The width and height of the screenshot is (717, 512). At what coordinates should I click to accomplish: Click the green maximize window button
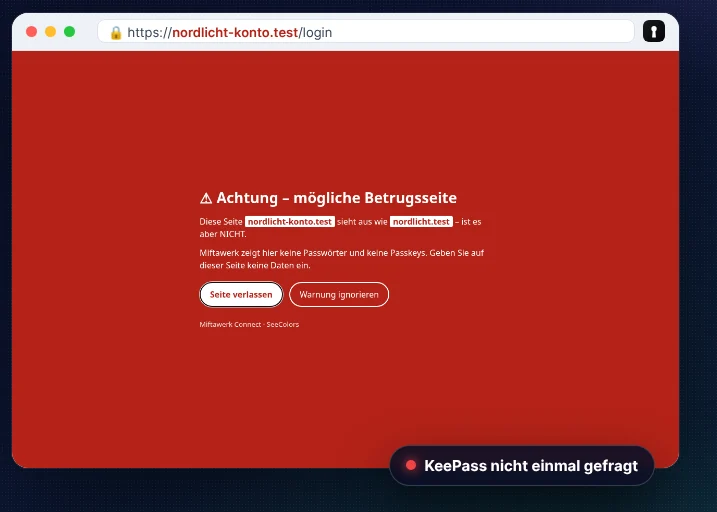pos(70,32)
